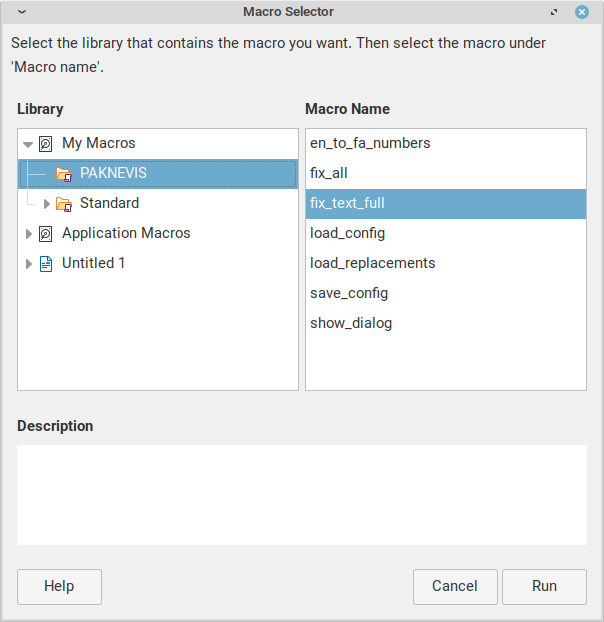This screenshot has height=622, width=604.
Task: Pick the save_config macro
Action: (x=349, y=293)
